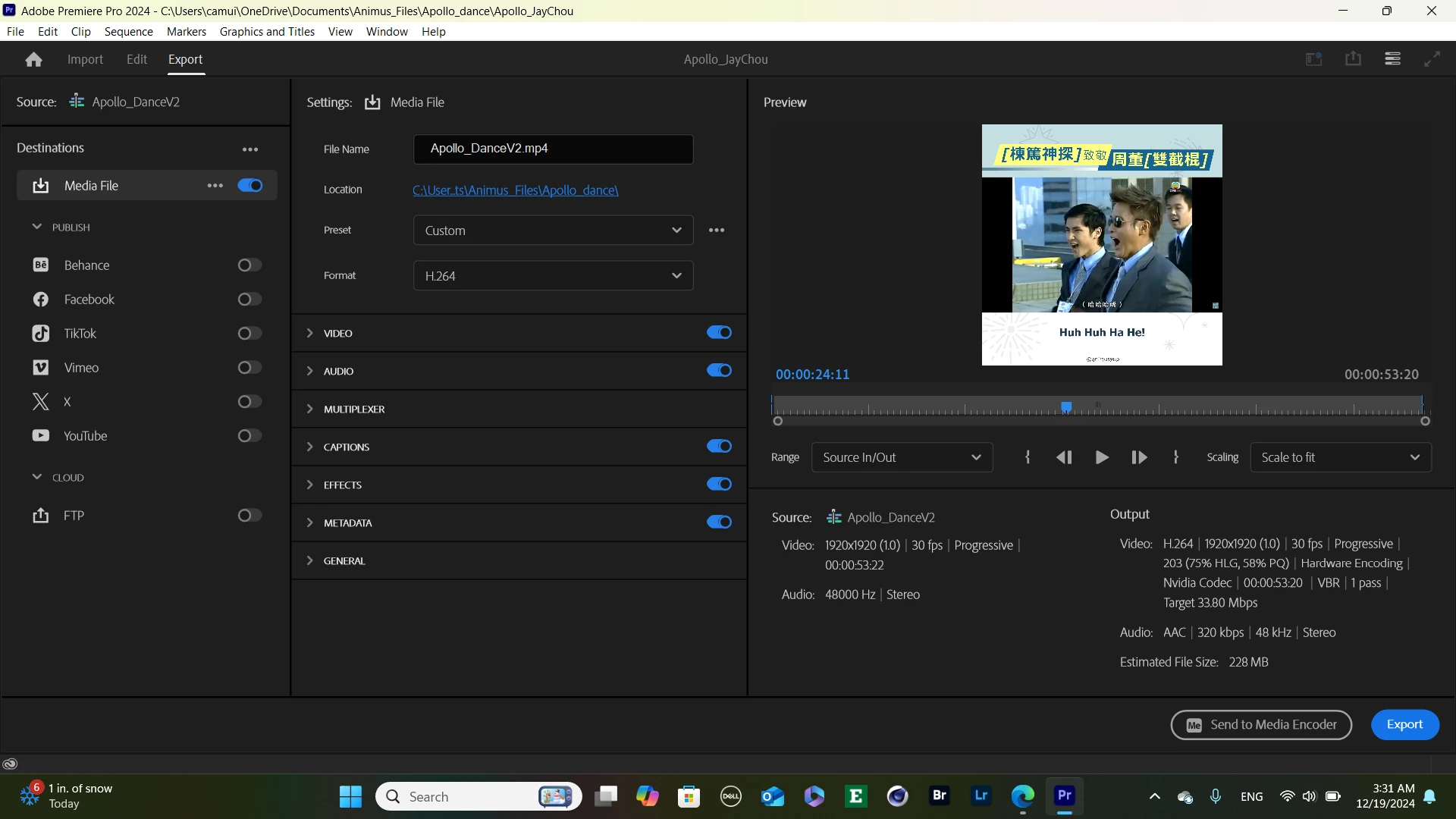Turn off Captions export toggle
The height and width of the screenshot is (819, 1456).
(x=719, y=447)
